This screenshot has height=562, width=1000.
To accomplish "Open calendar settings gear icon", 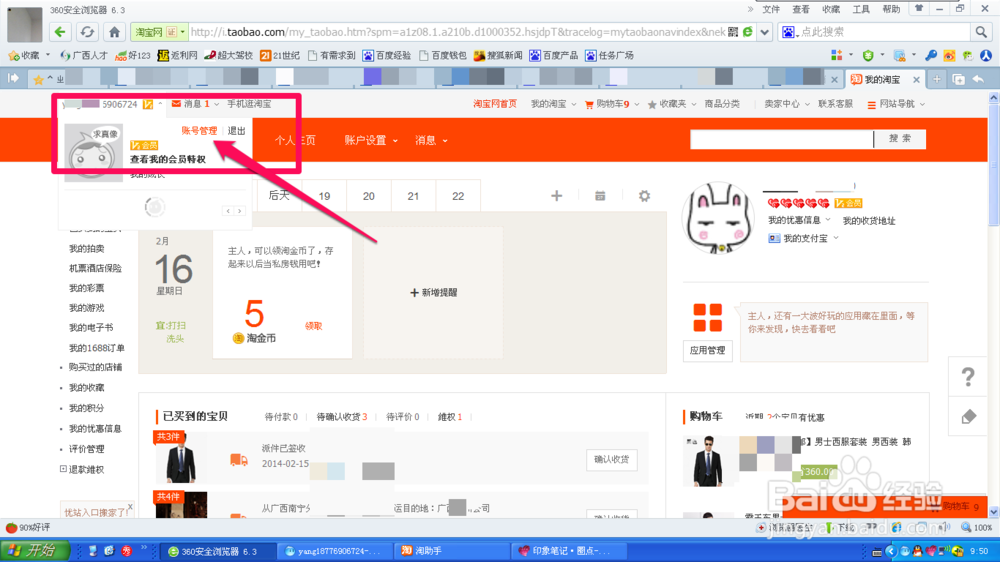I will pos(645,196).
